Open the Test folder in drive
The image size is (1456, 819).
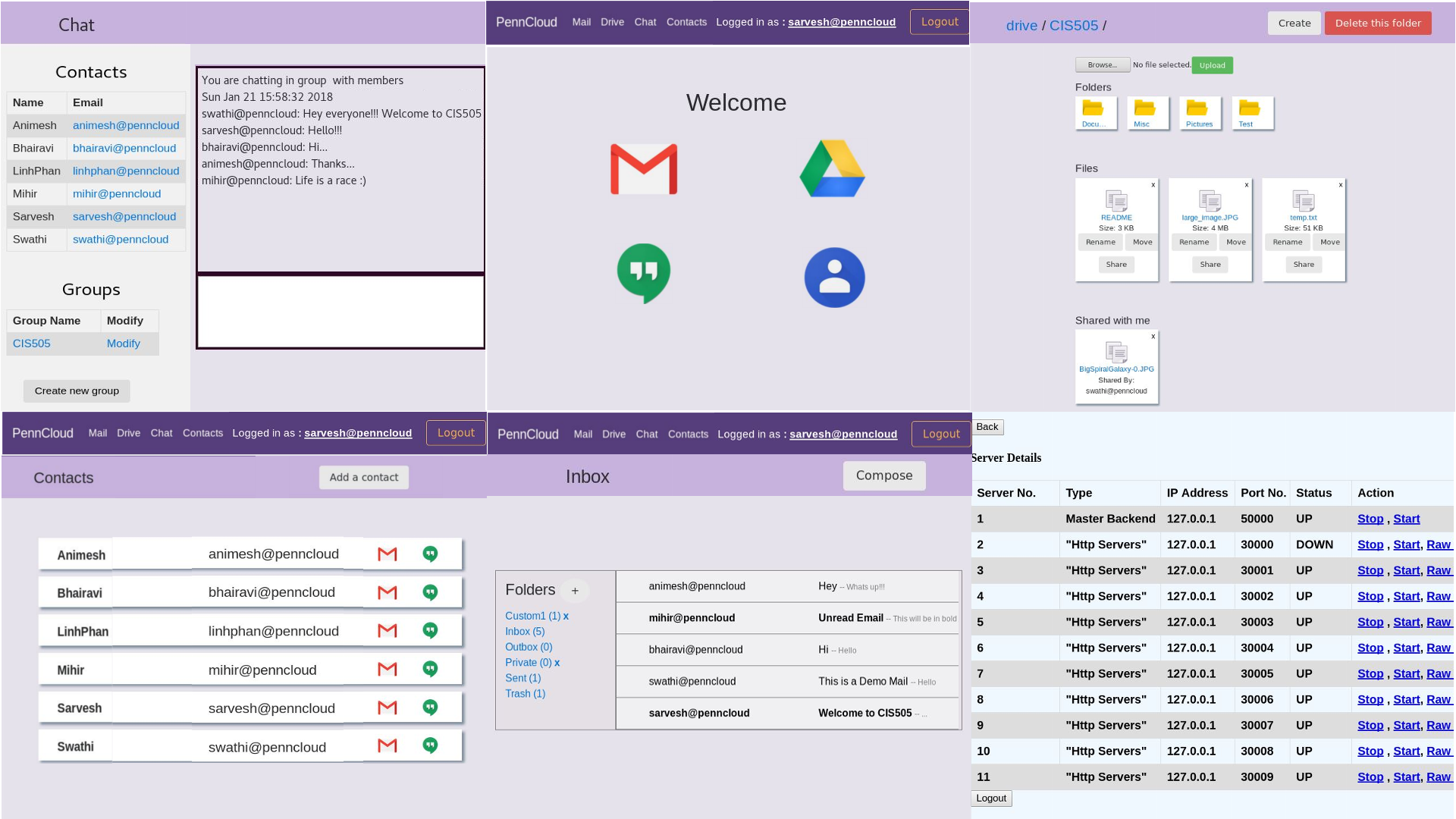pos(1252,113)
